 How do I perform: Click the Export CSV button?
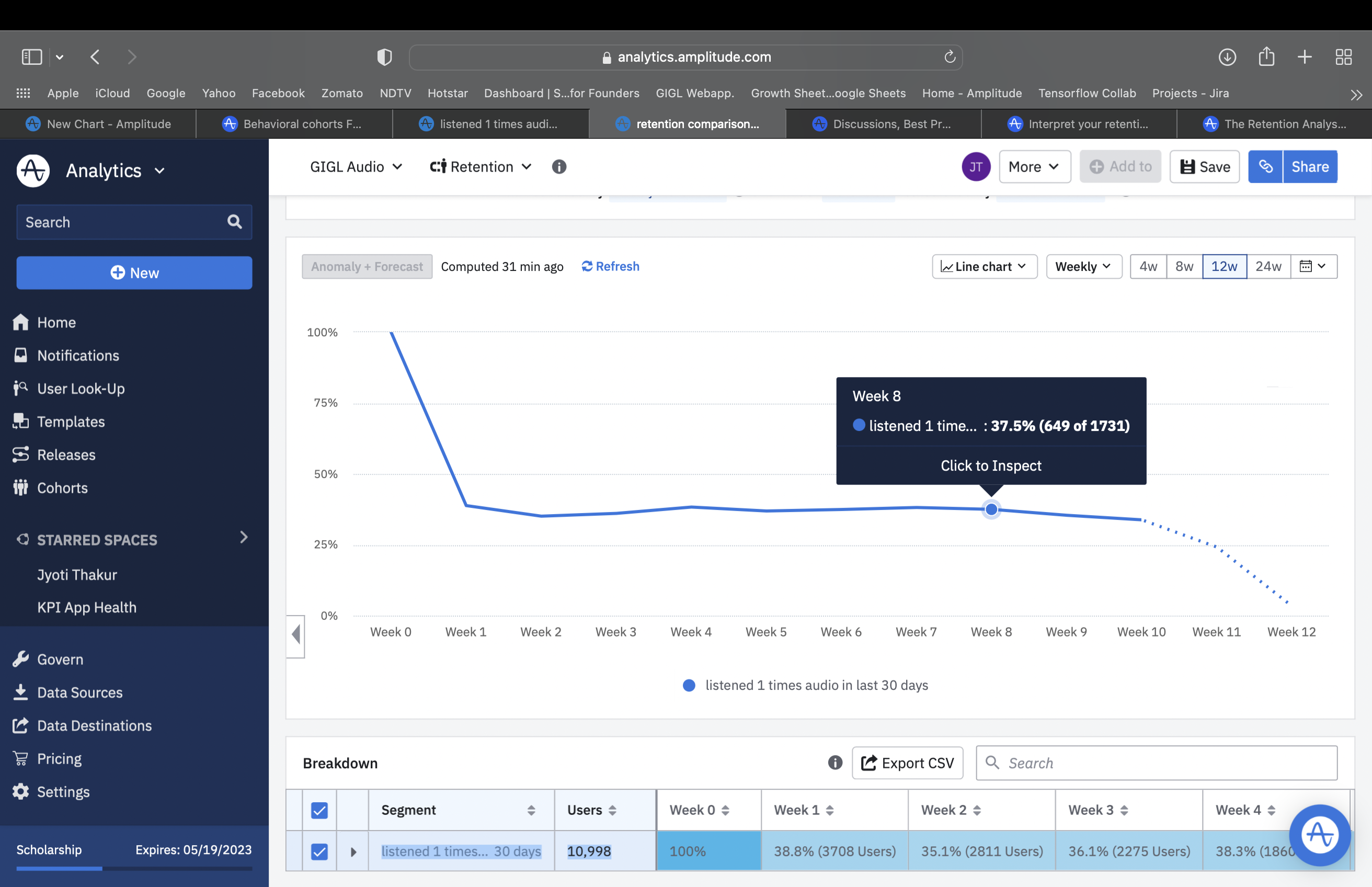coord(907,763)
